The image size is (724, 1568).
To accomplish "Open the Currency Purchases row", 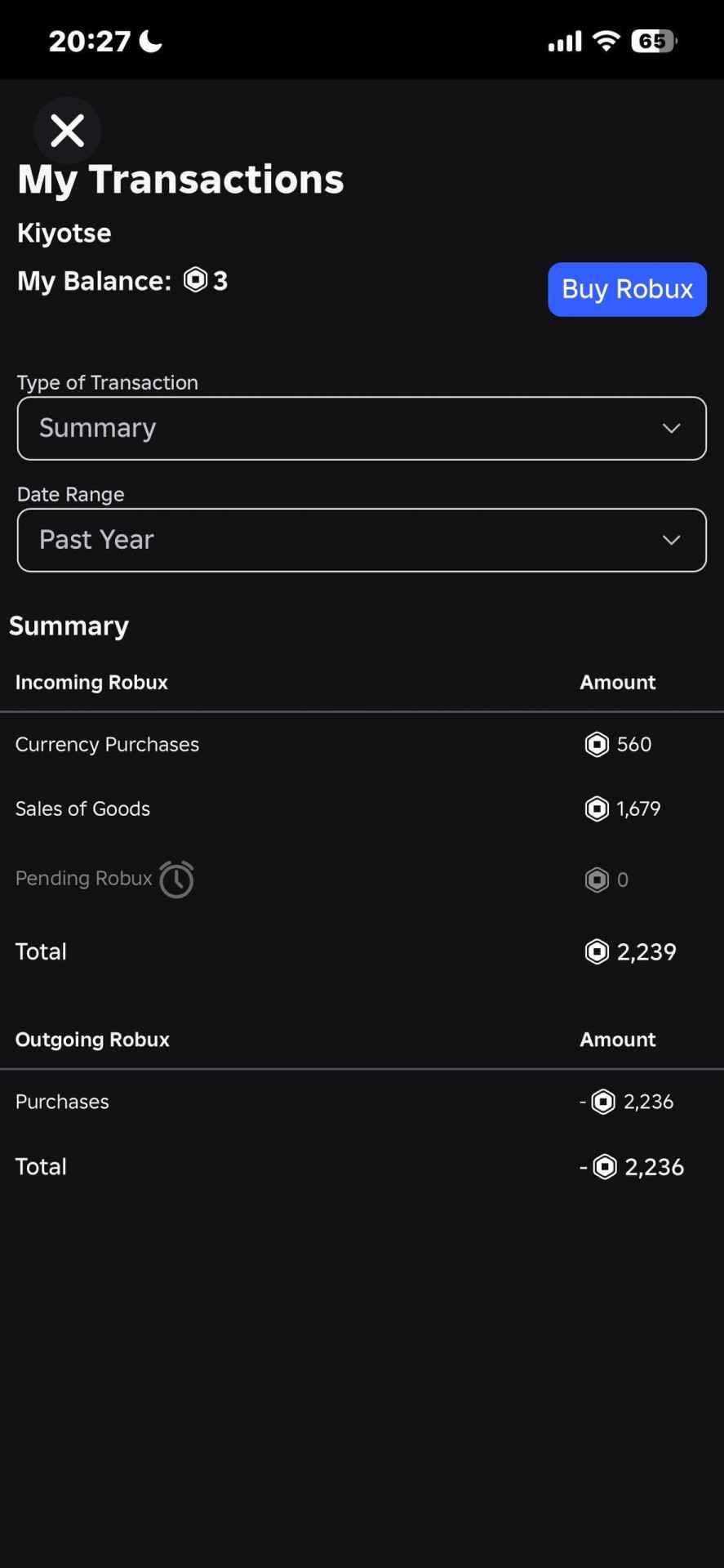I will click(x=362, y=745).
